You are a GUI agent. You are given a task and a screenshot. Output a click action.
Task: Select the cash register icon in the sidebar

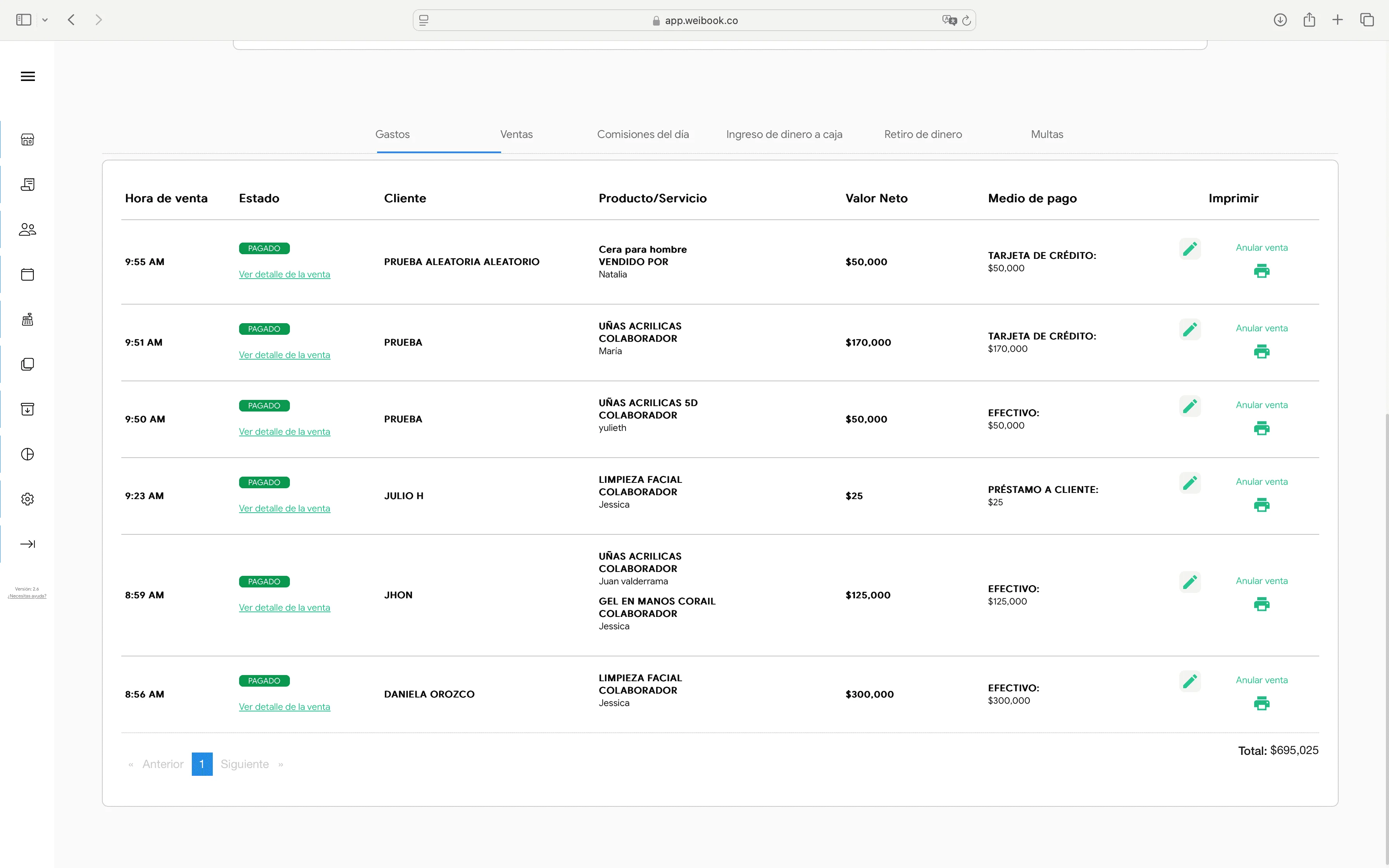tap(27, 319)
